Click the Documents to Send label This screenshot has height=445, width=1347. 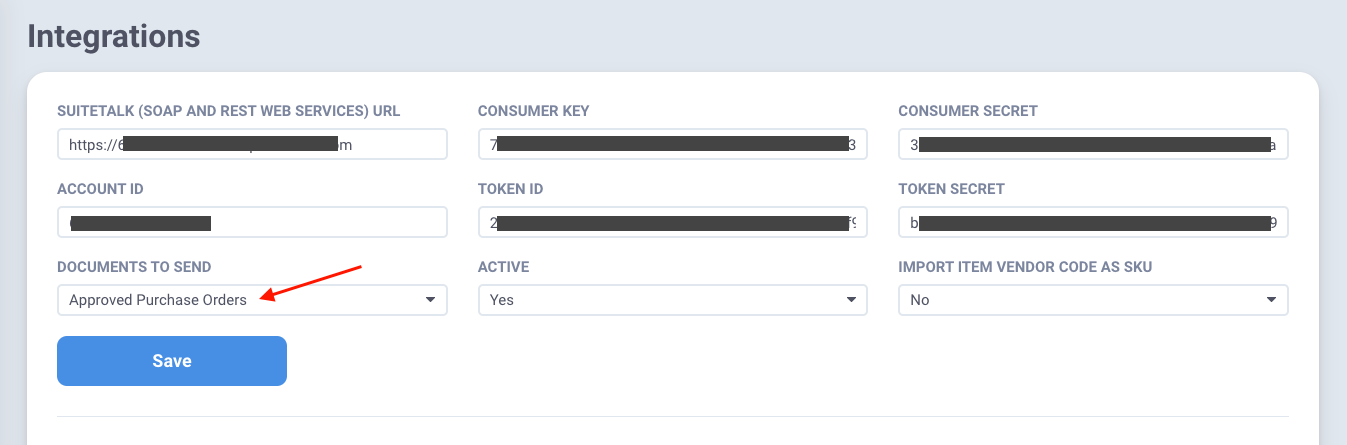point(134,267)
